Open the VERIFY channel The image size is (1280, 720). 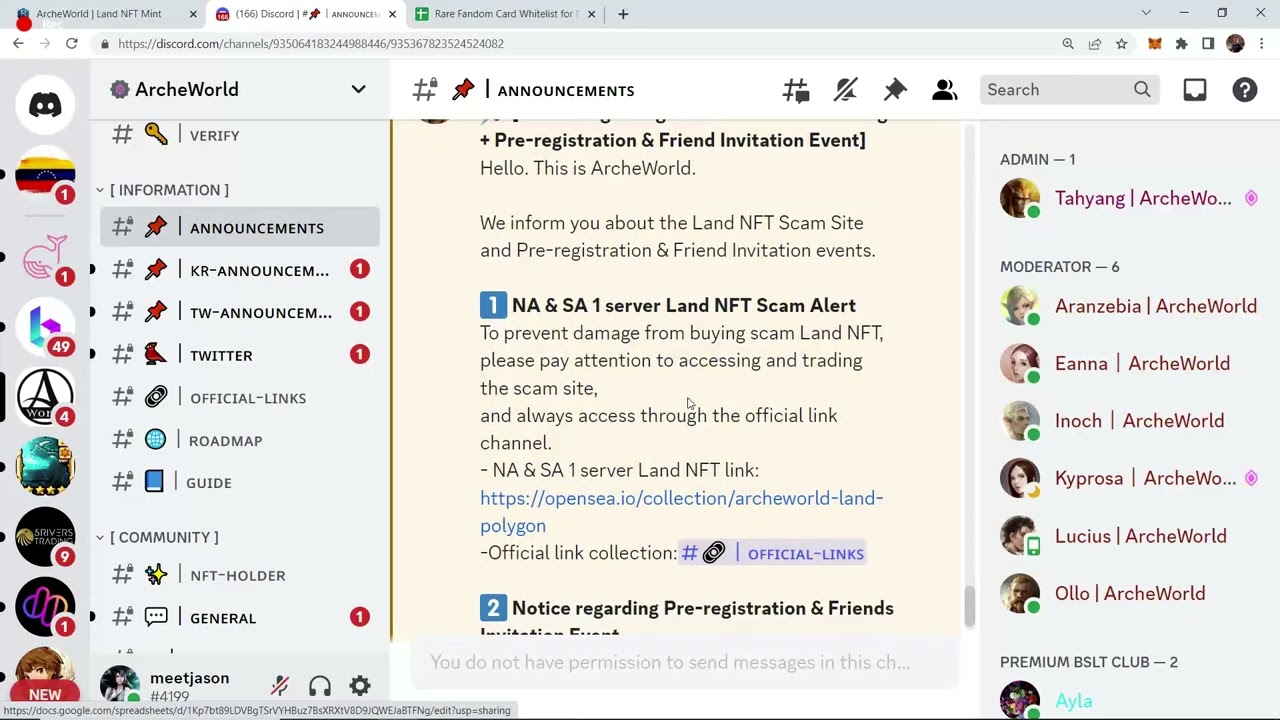[240, 135]
